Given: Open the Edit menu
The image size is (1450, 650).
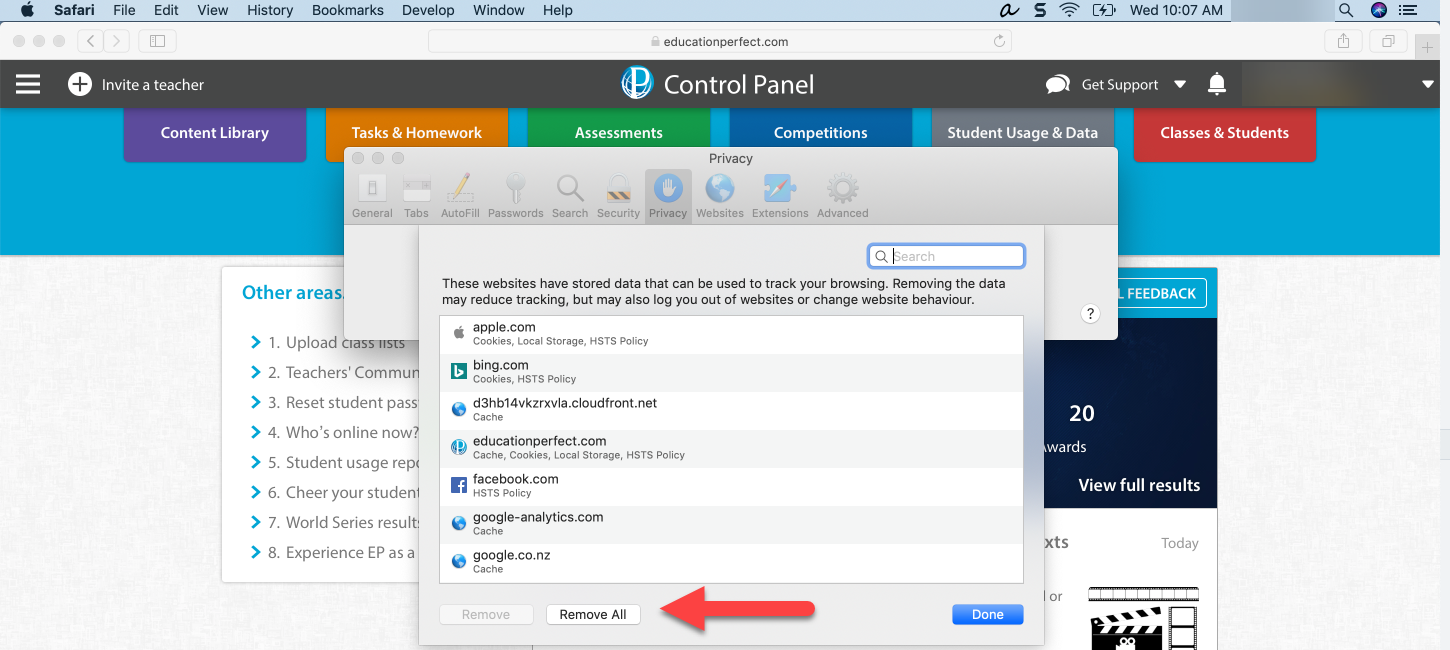Looking at the screenshot, I should pos(167,10).
